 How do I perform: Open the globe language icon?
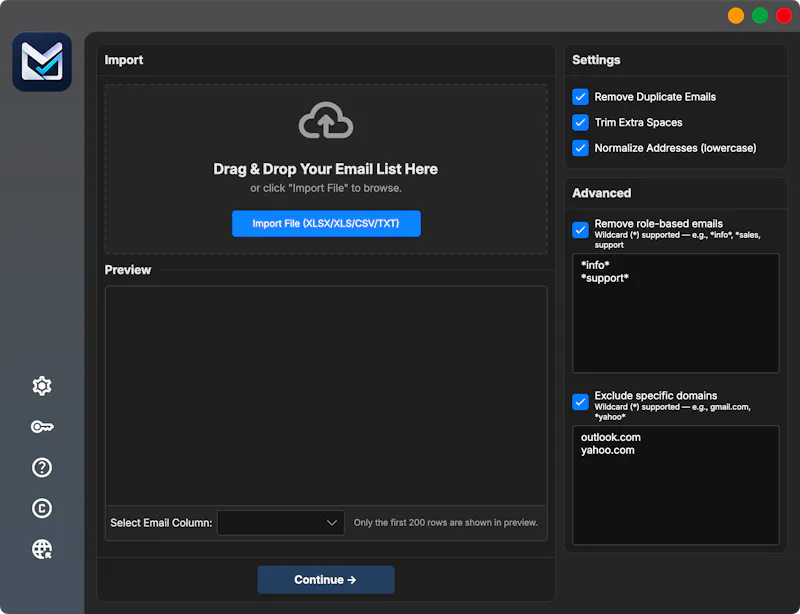pos(42,549)
